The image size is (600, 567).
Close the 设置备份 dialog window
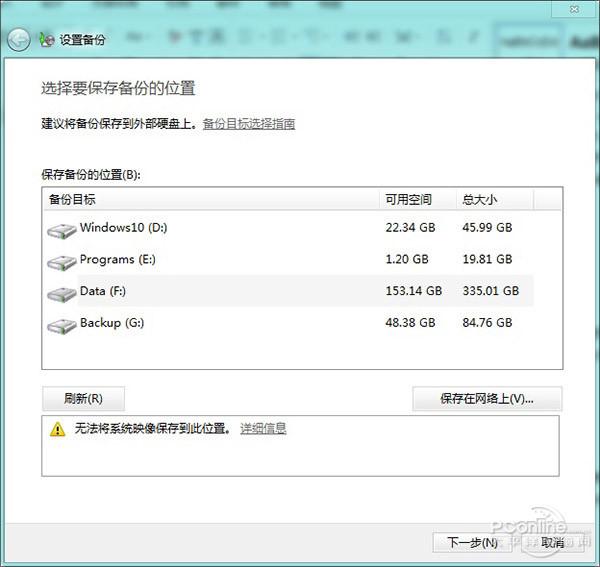(574, 9)
